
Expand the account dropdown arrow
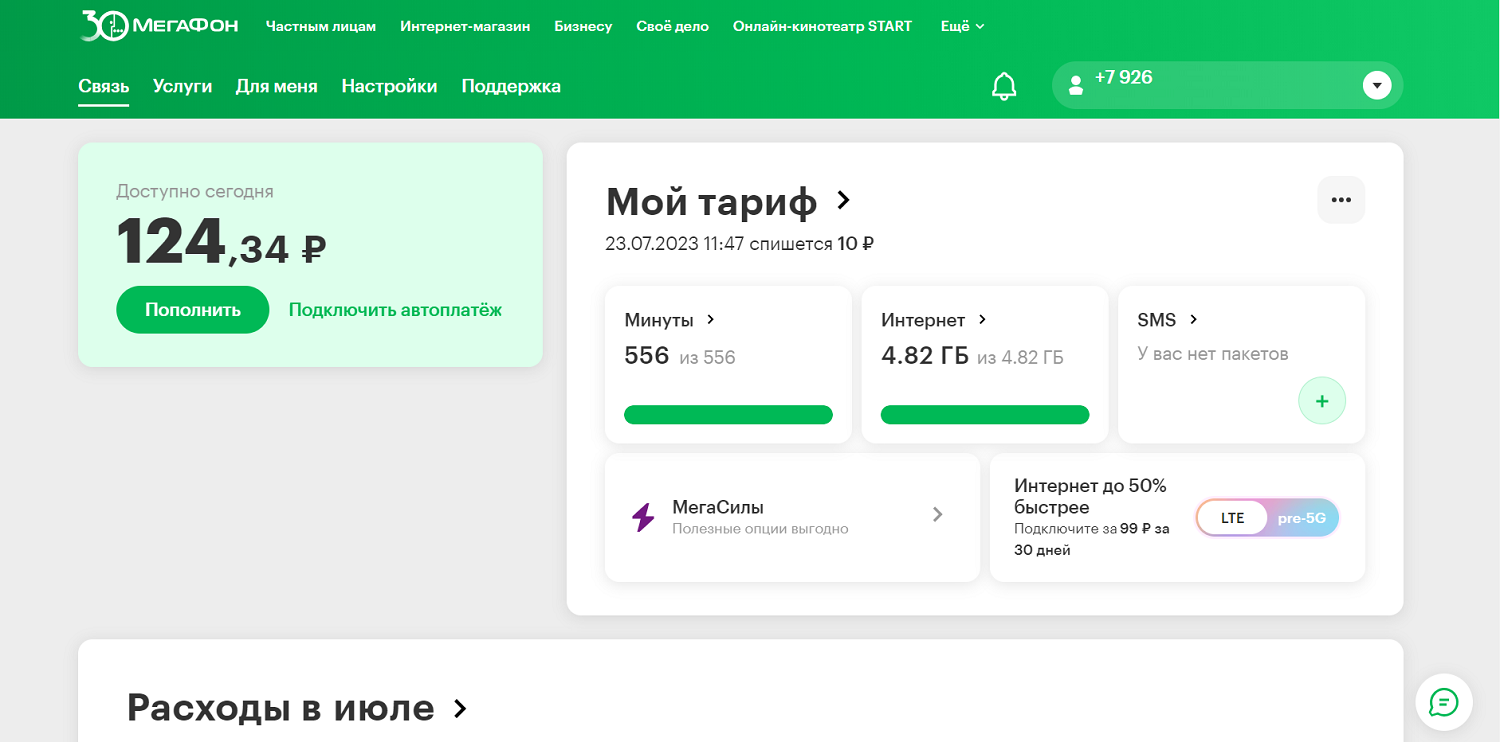point(1377,86)
